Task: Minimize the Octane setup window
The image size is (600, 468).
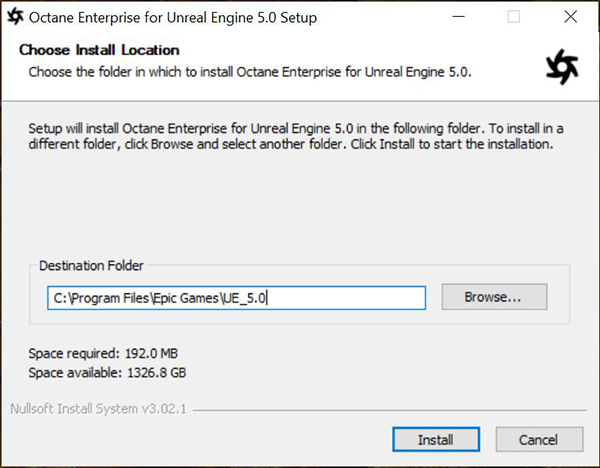Action: tap(458, 17)
